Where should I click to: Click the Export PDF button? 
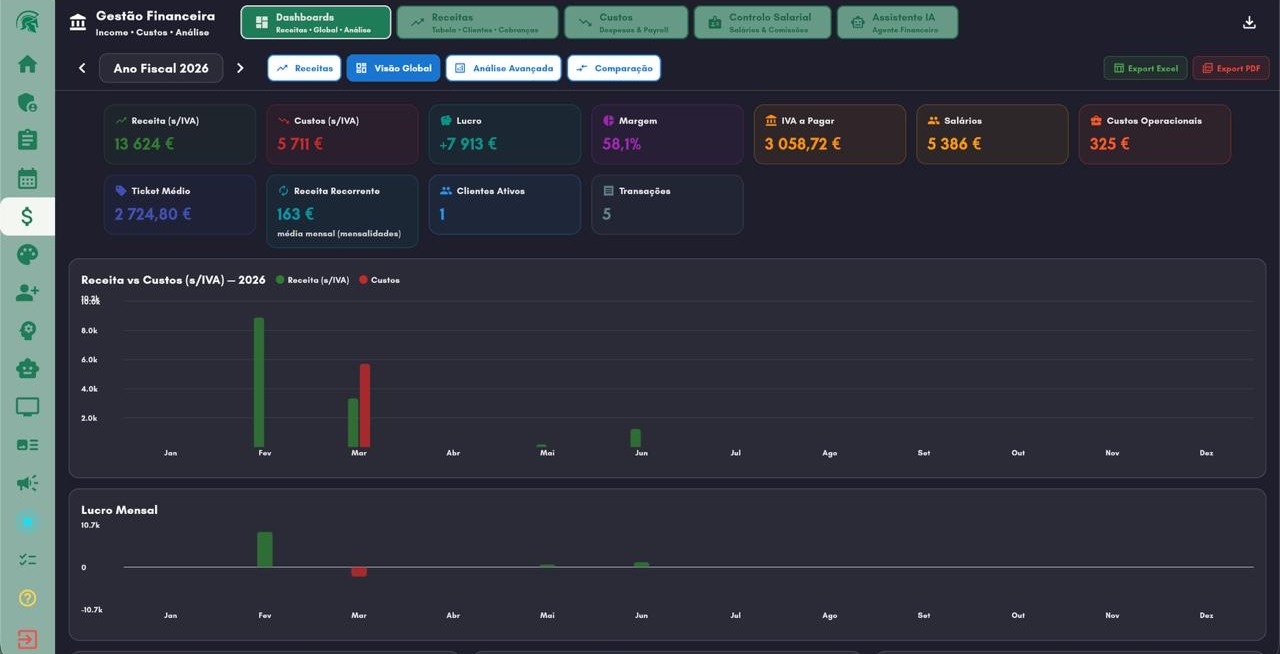pos(1231,68)
